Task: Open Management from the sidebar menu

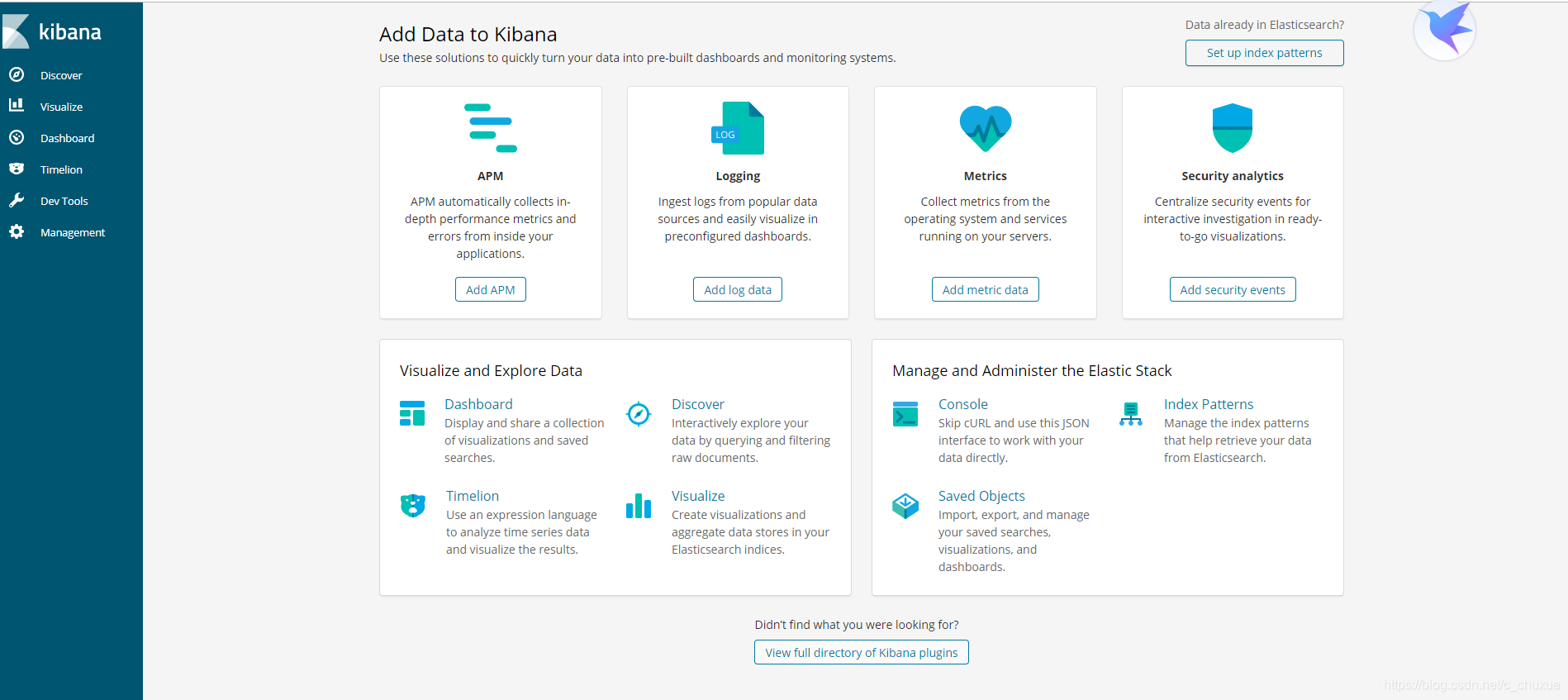Action: [x=73, y=232]
